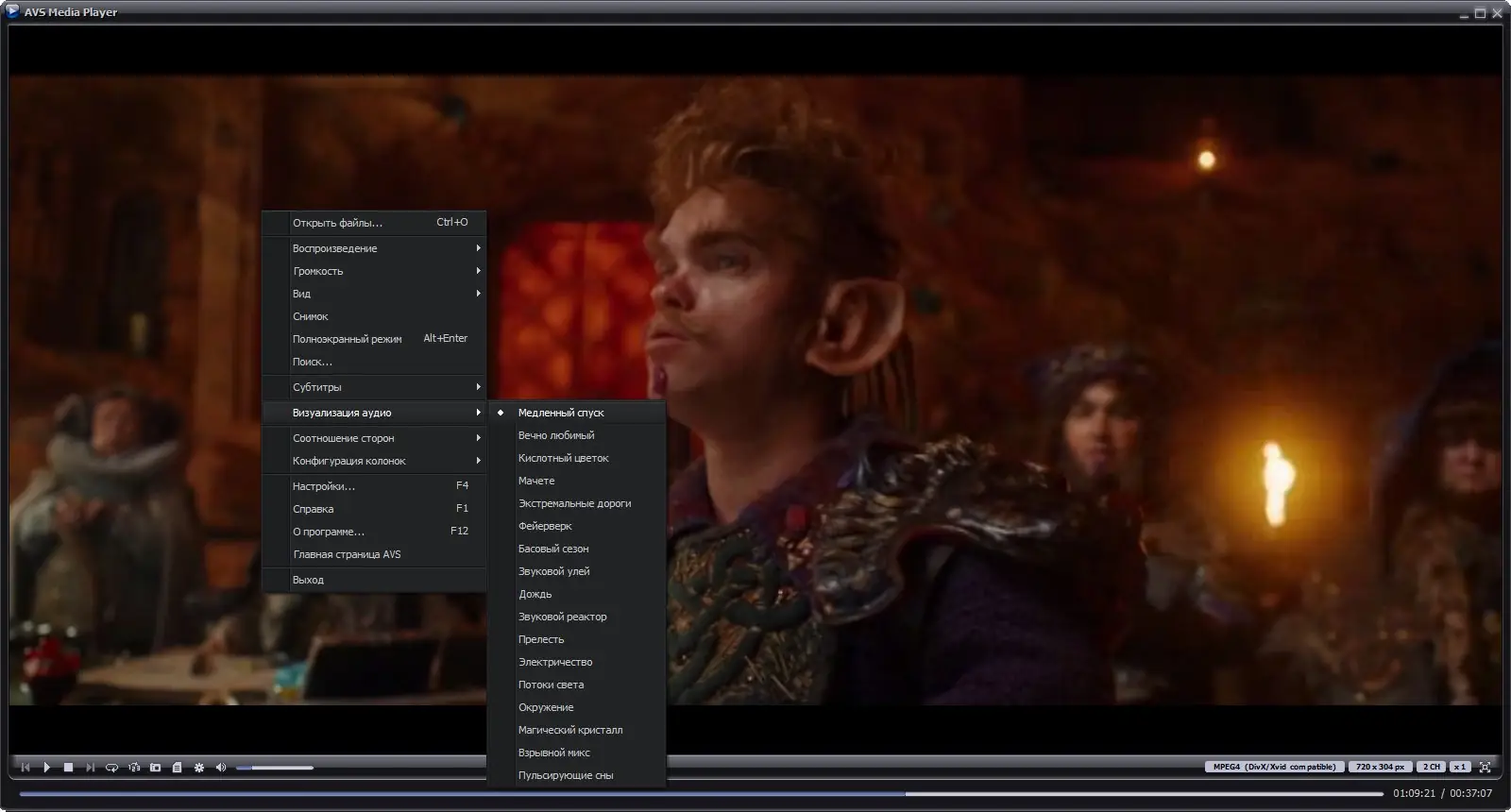Select the Звуковой реактор visualization

point(577,617)
